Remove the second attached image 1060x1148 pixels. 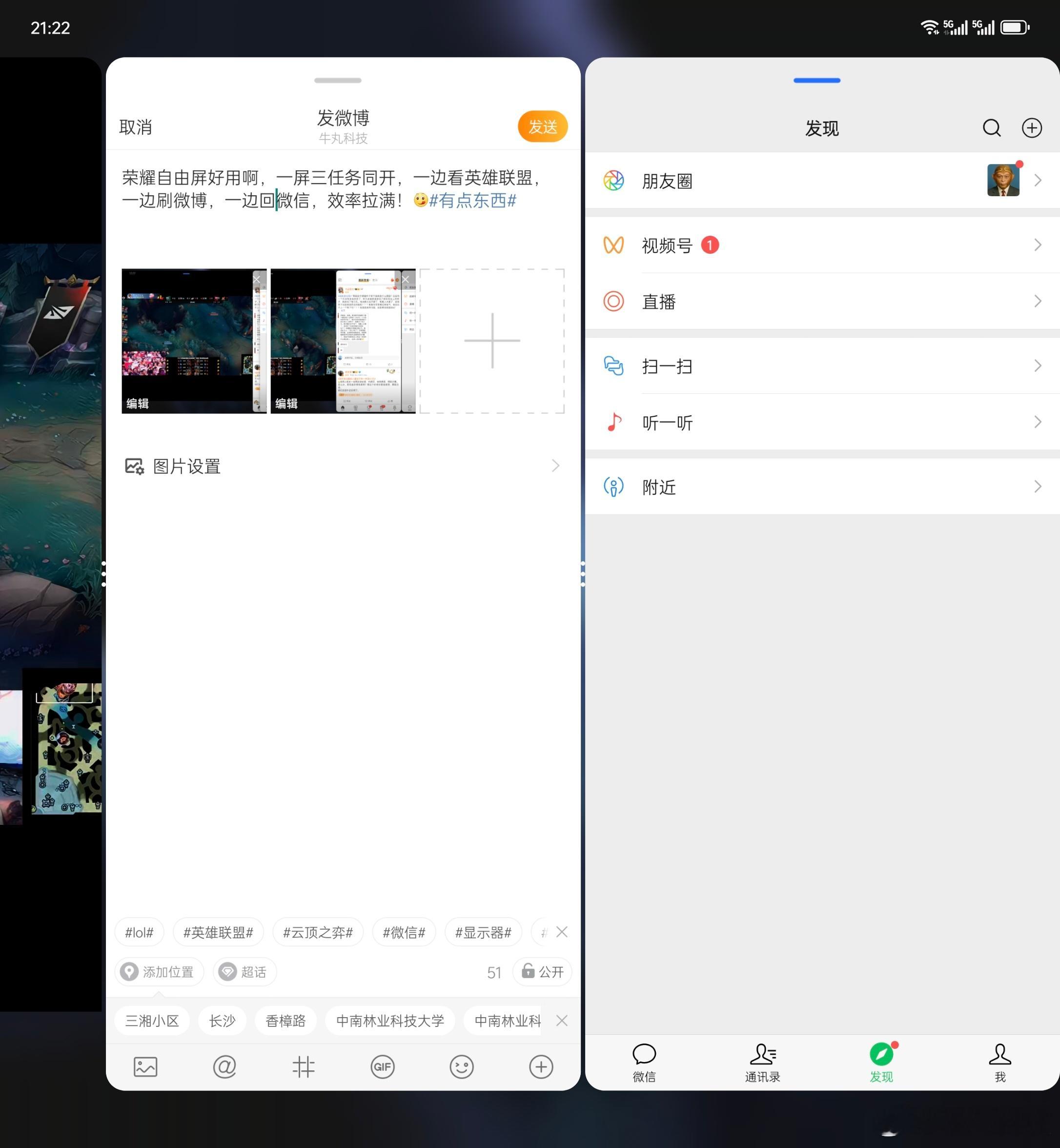tap(406, 279)
